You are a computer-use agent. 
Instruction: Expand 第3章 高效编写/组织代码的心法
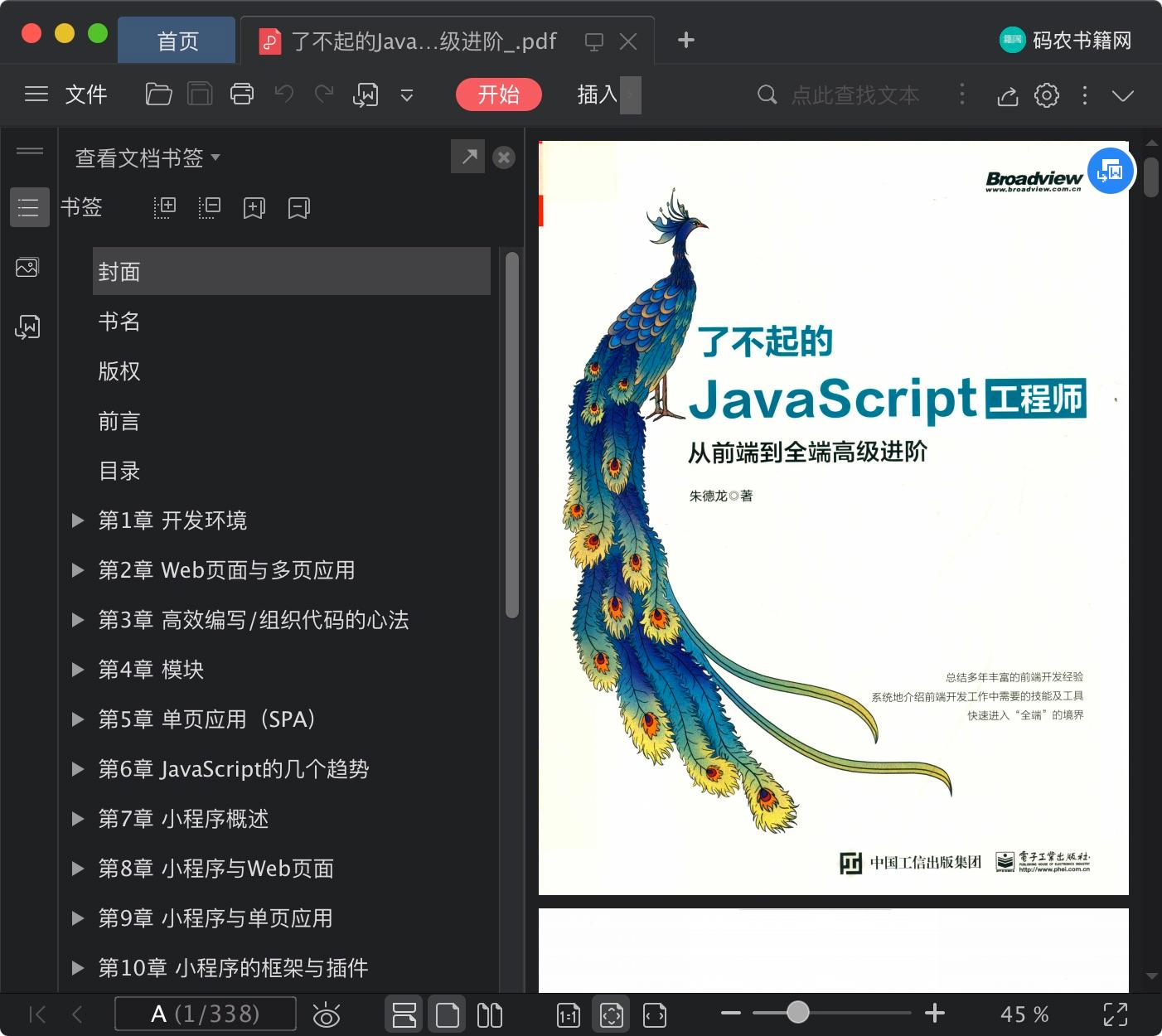(x=78, y=620)
